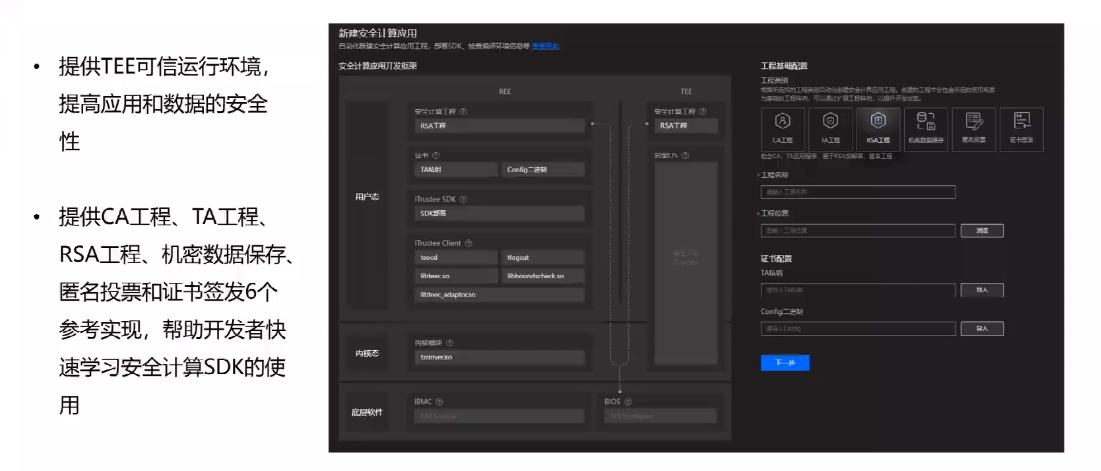Select the RSA工程 project type card
Screen dimensions: 1101x471
pos(878,129)
